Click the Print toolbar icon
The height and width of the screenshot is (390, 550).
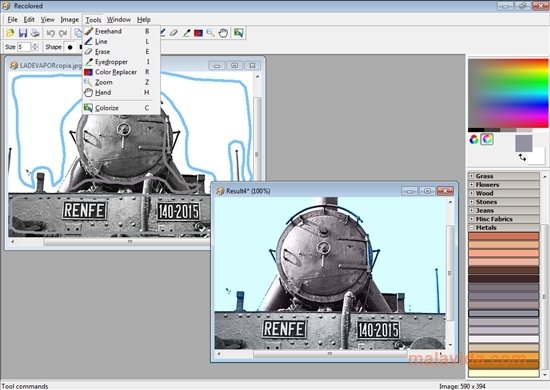coord(35,33)
